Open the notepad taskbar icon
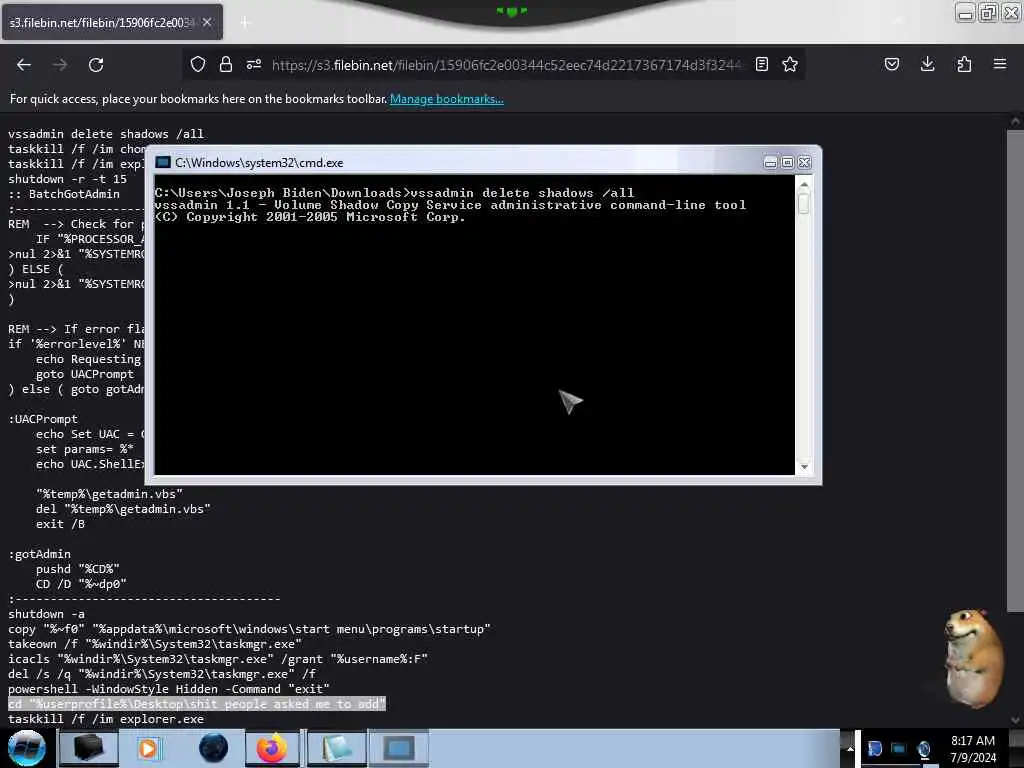The width and height of the screenshot is (1024, 768). [x=336, y=748]
